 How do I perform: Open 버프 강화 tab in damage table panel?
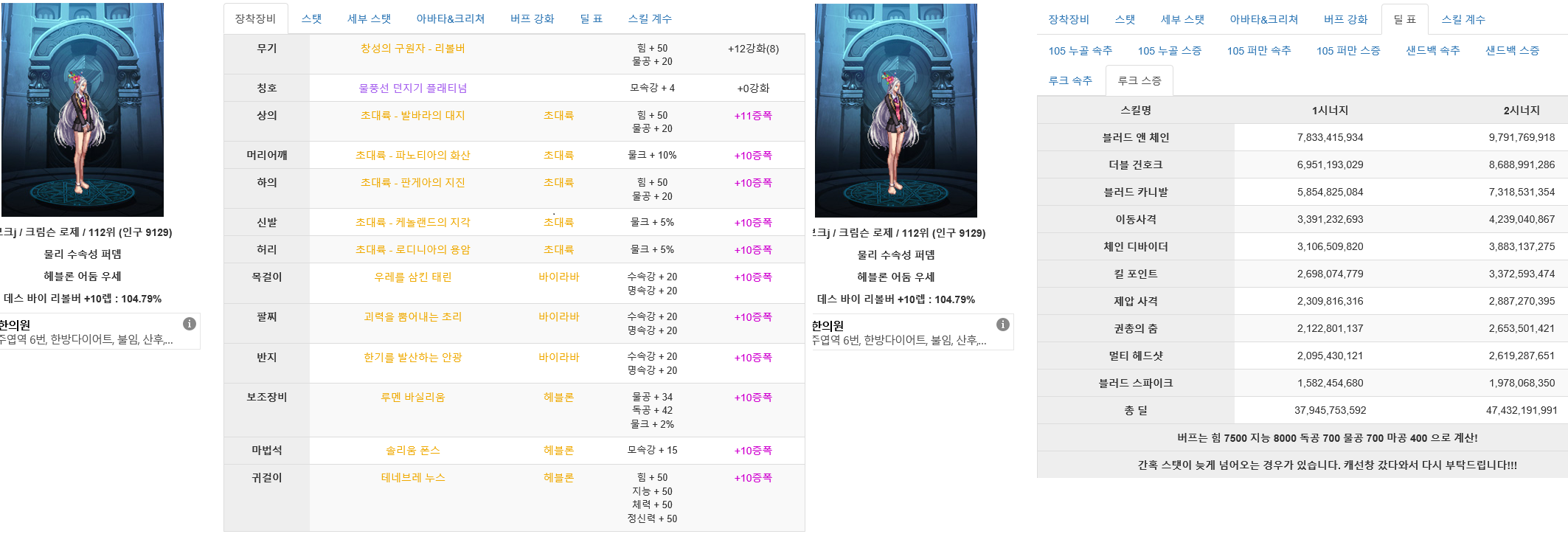pyautogui.click(x=1345, y=19)
